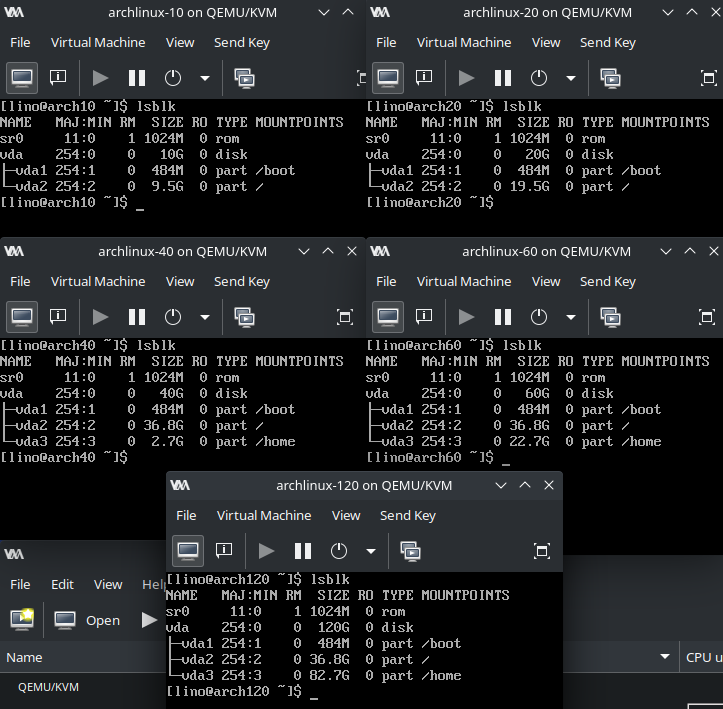The image size is (723, 709).
Task: Pause the archlinux-10 virtual machine
Action: point(137,78)
